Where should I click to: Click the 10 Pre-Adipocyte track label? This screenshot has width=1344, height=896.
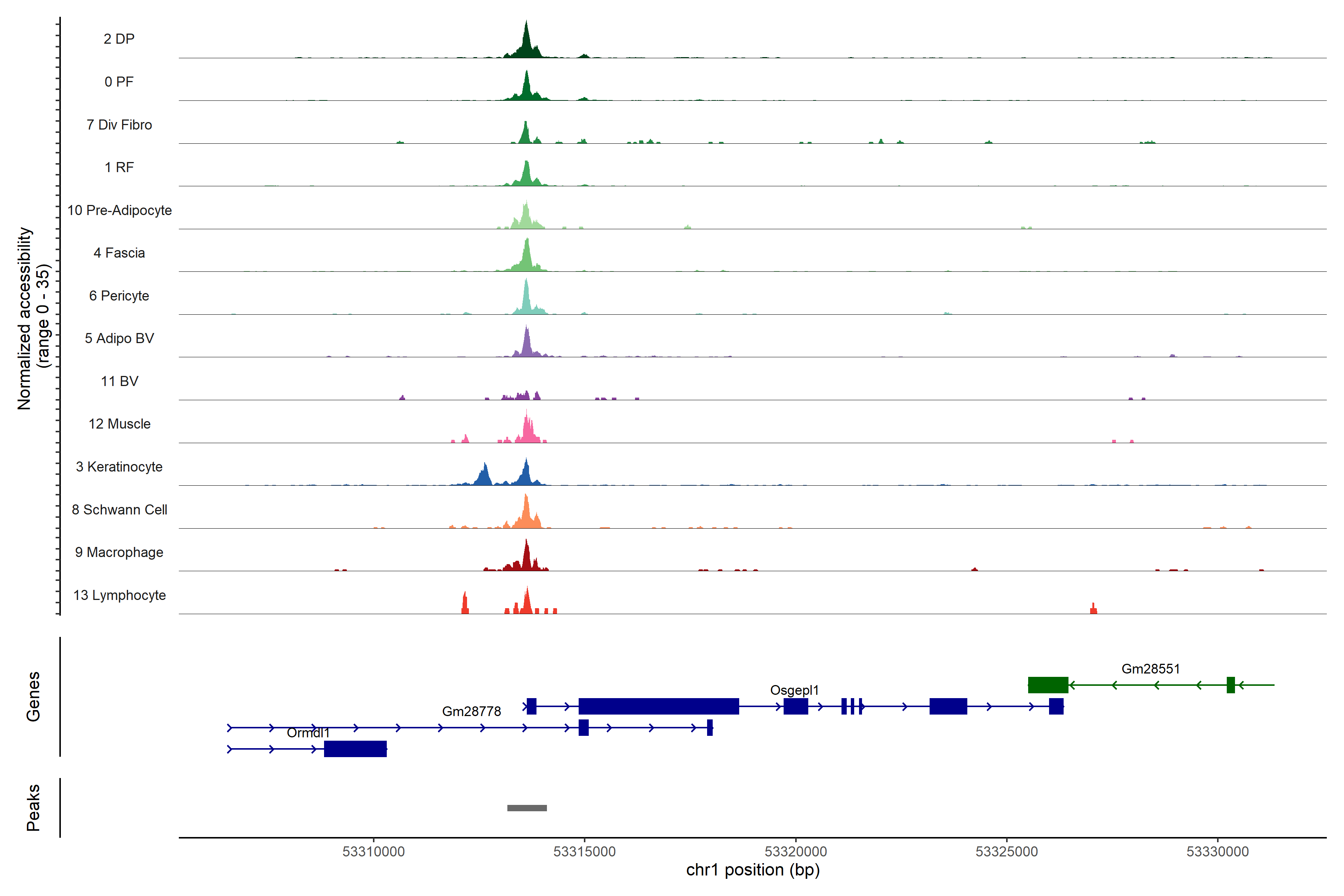point(119,210)
